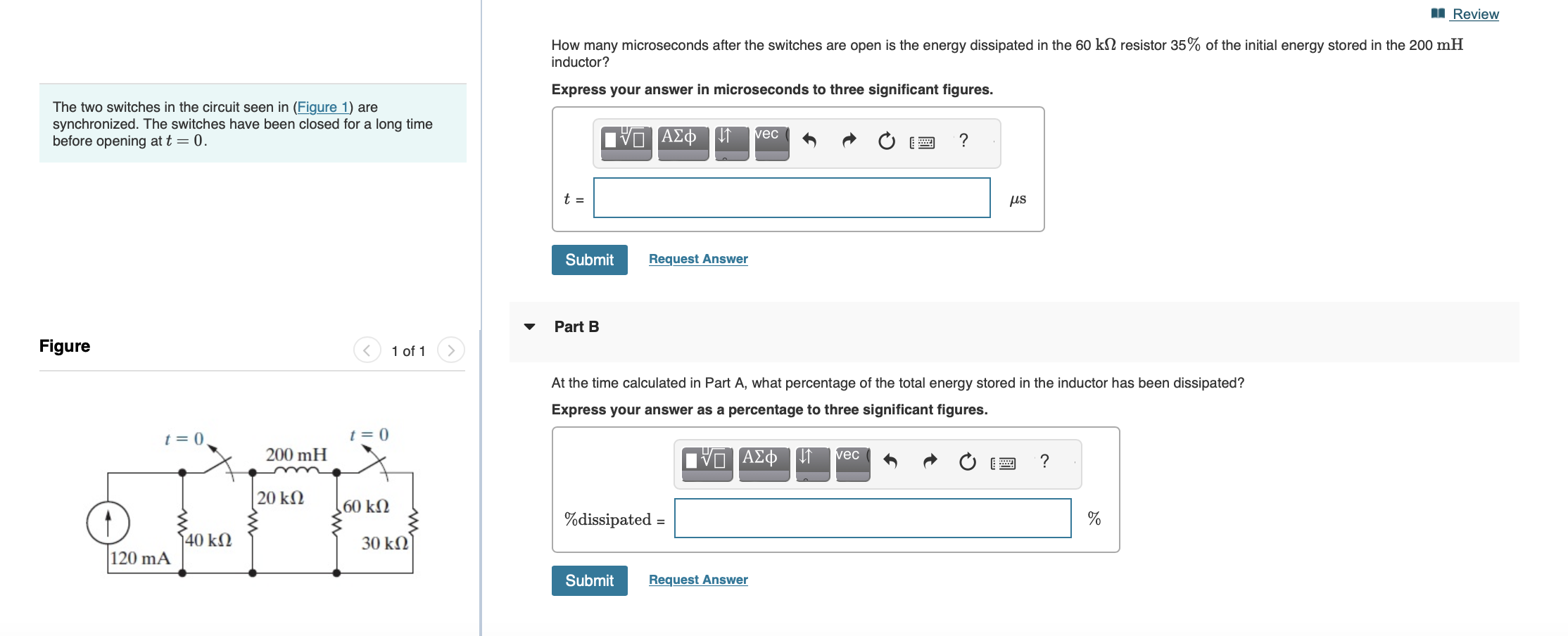Click inside the t = answer field
Viewport: 1568px width, 636px height.
[791, 198]
